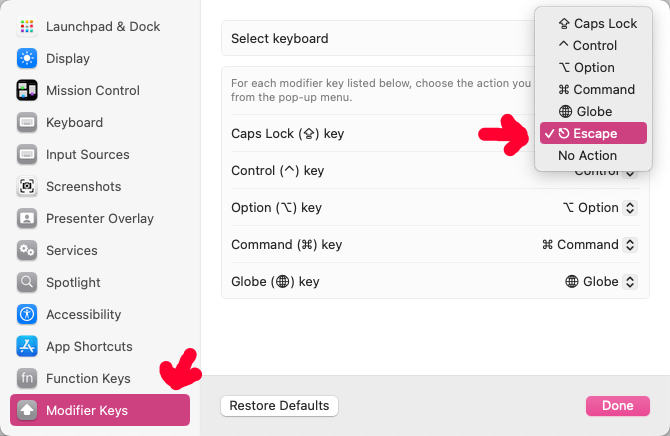
Task: Click the App Shortcuts icon
Action: click(x=27, y=346)
